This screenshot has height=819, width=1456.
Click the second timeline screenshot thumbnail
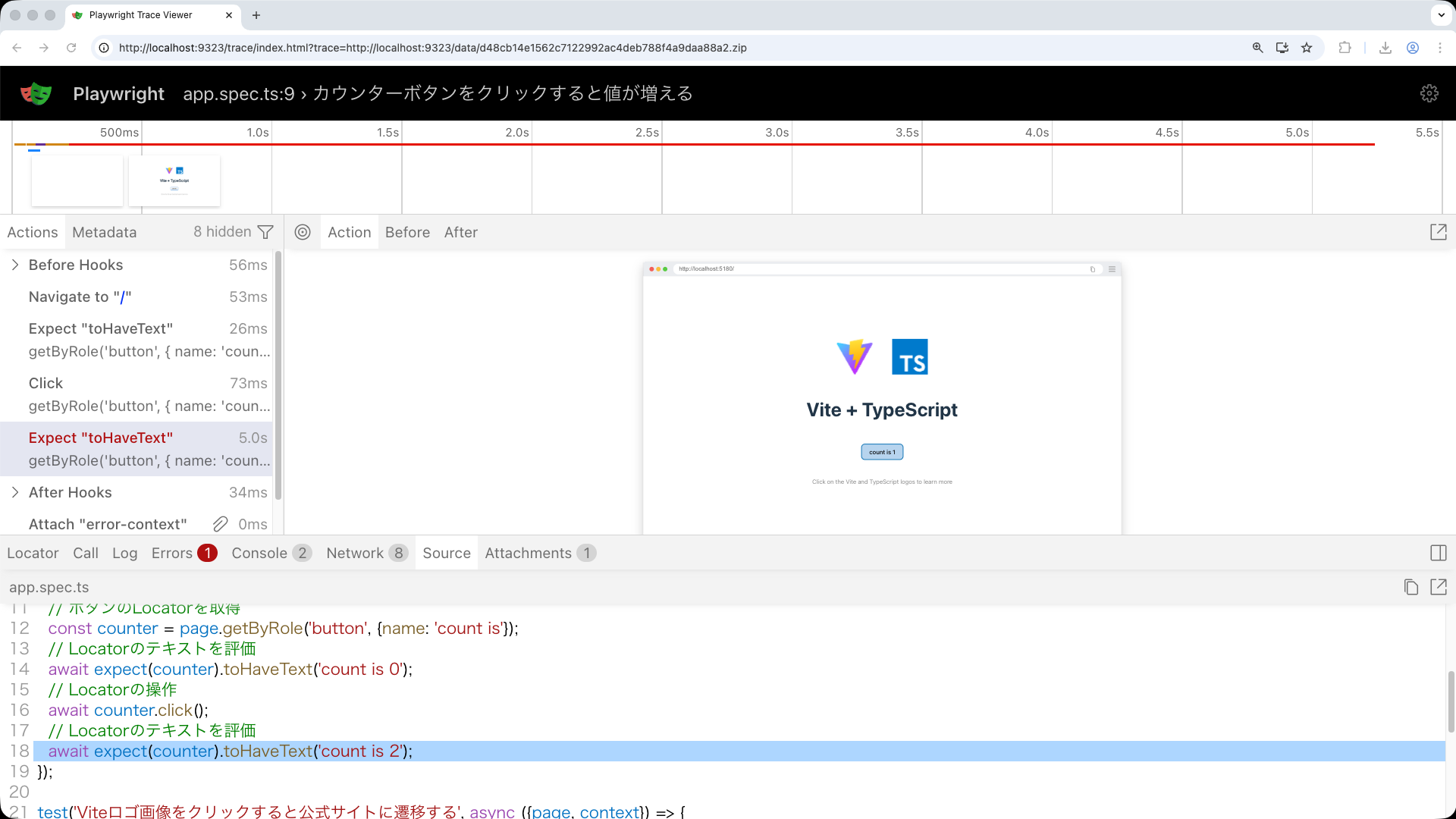174,180
